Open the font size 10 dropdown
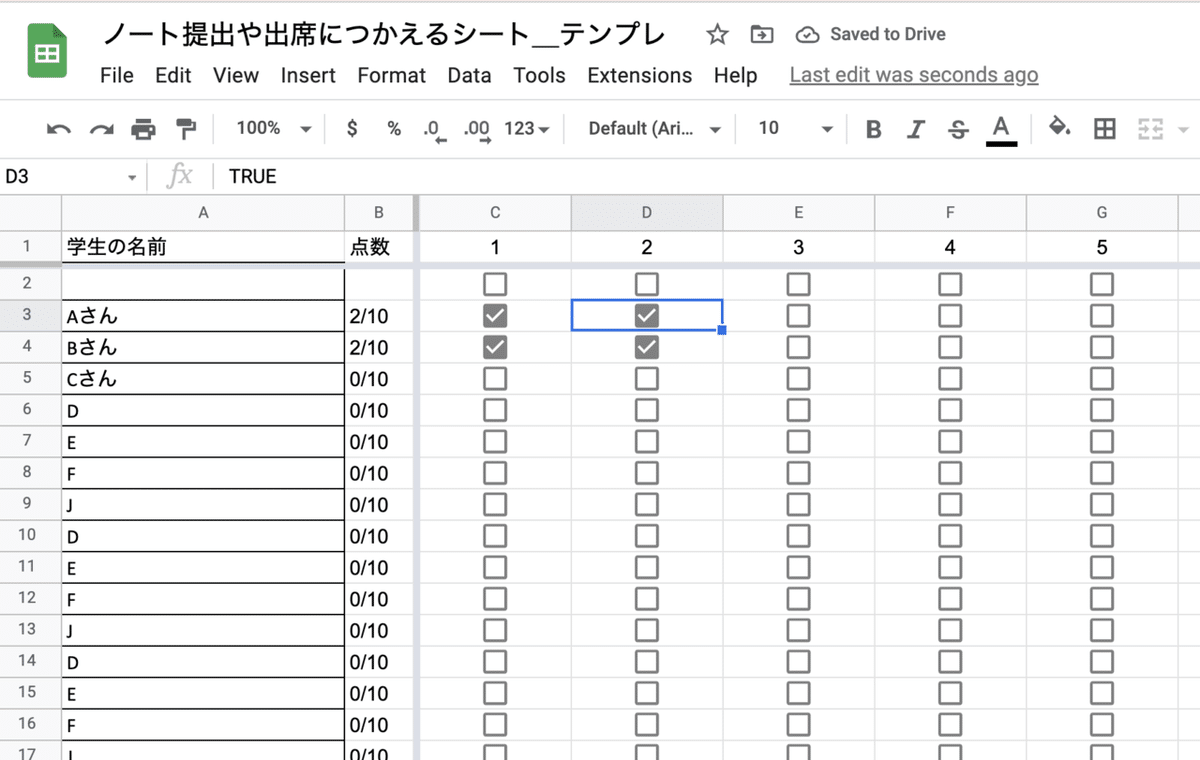The width and height of the screenshot is (1200, 760). click(x=795, y=128)
